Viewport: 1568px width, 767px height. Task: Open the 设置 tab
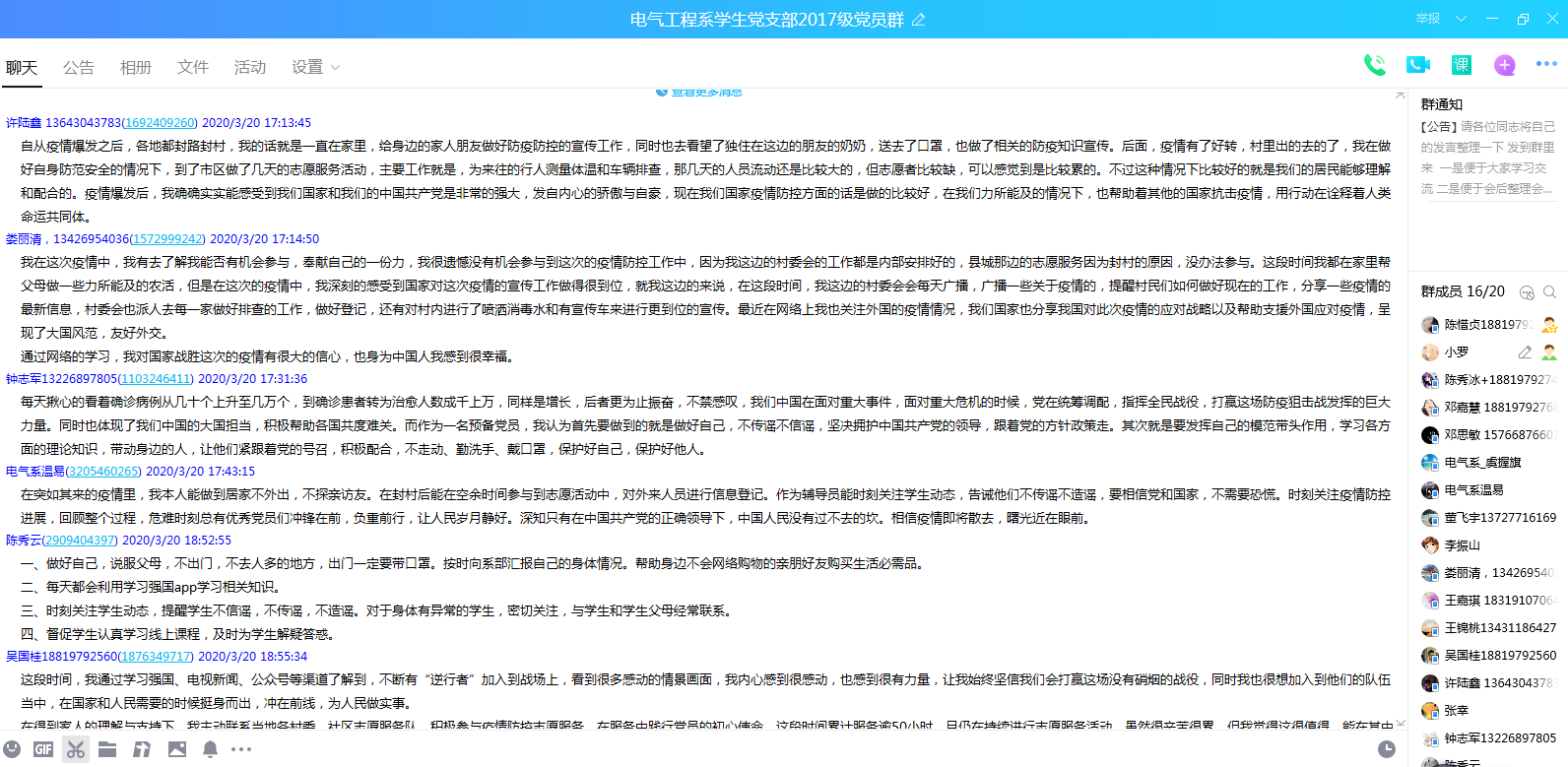307,67
